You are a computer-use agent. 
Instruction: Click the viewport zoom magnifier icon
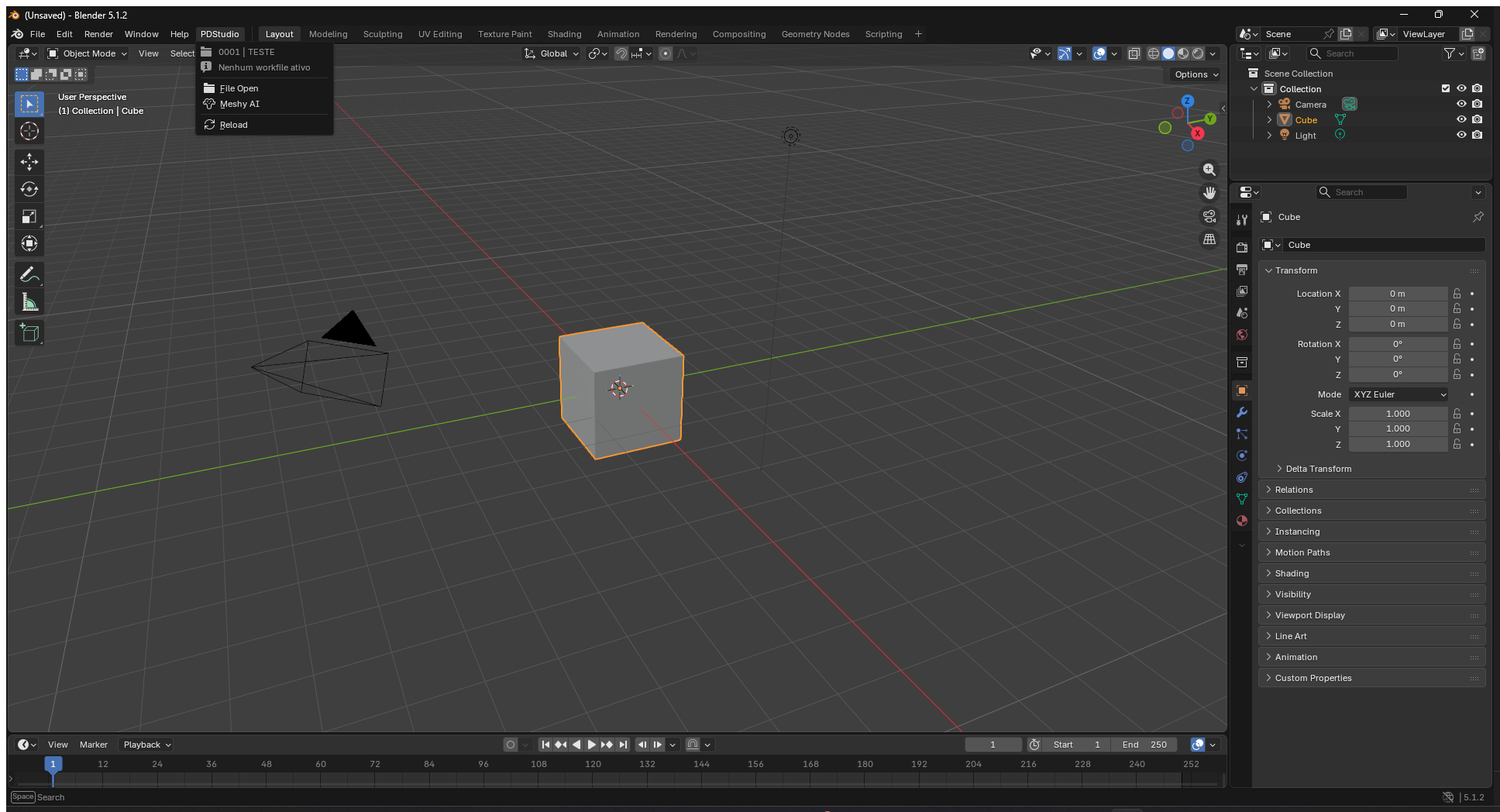click(x=1209, y=170)
